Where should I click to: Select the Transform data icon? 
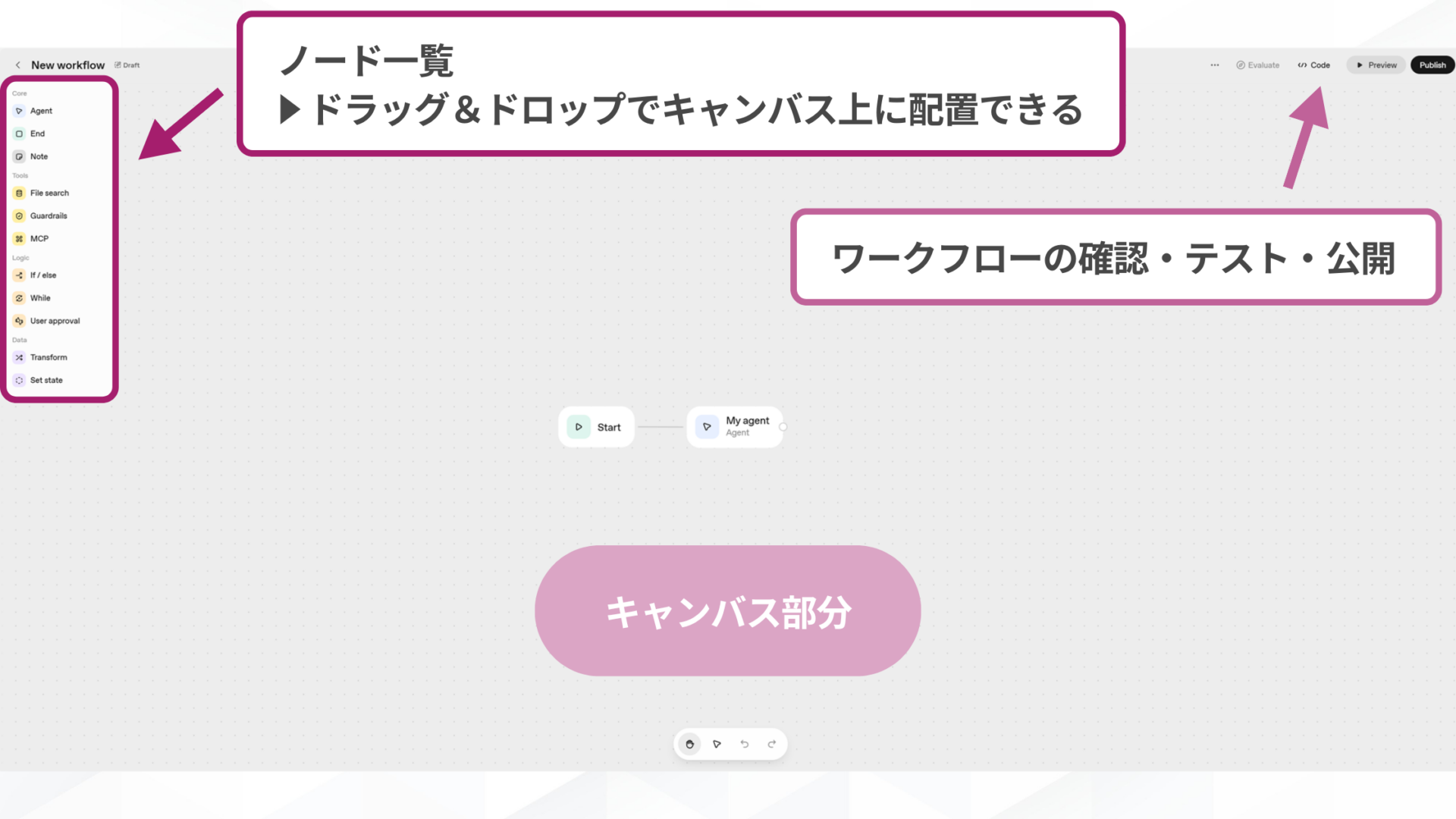click(x=19, y=357)
